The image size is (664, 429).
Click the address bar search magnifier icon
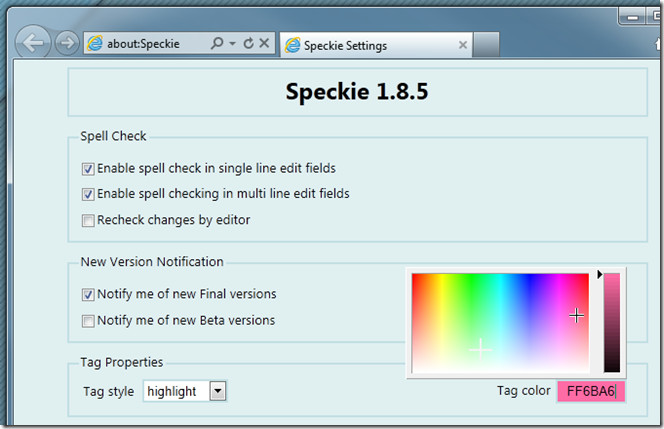point(217,43)
